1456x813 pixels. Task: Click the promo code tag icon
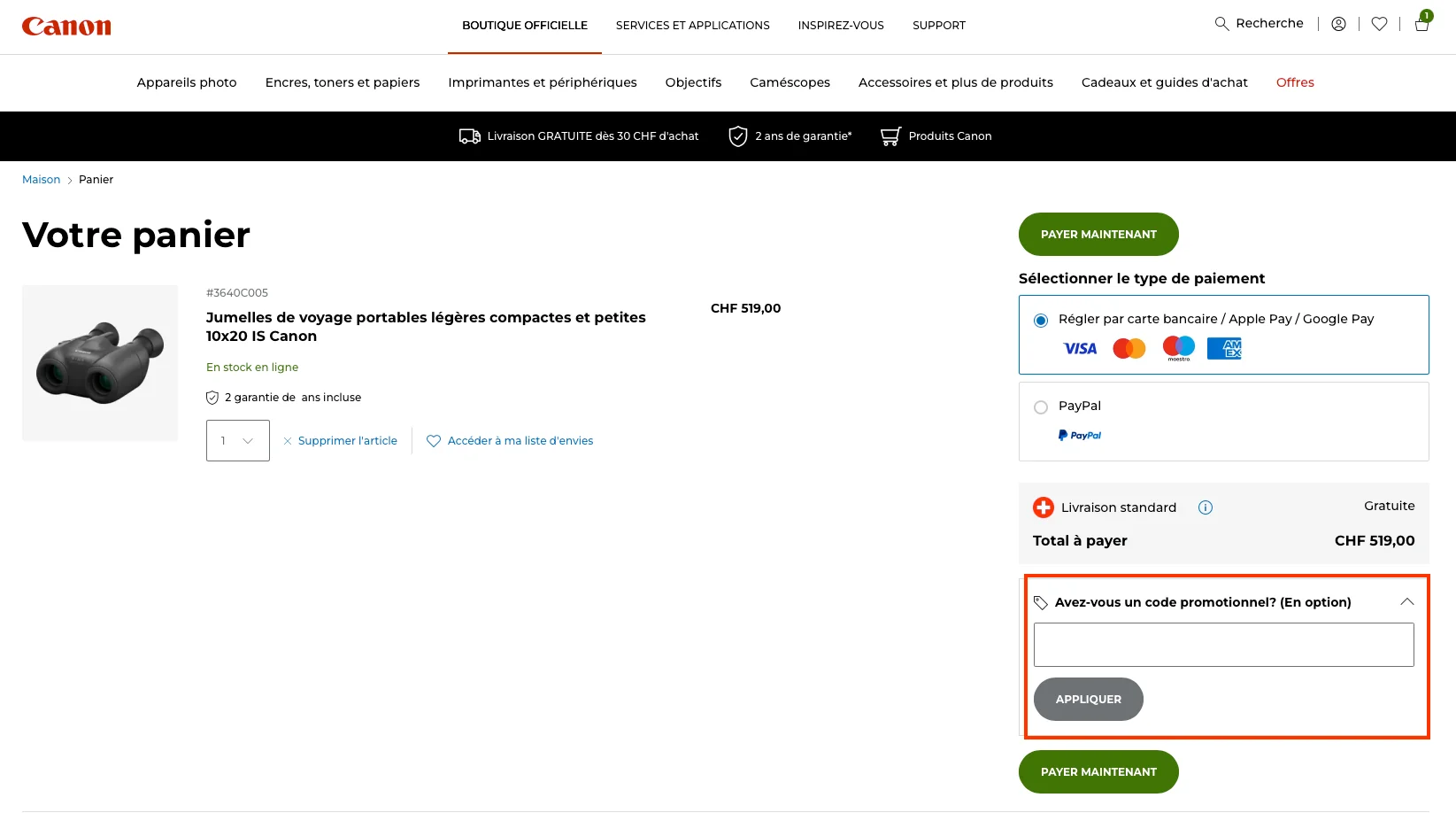(1040, 602)
